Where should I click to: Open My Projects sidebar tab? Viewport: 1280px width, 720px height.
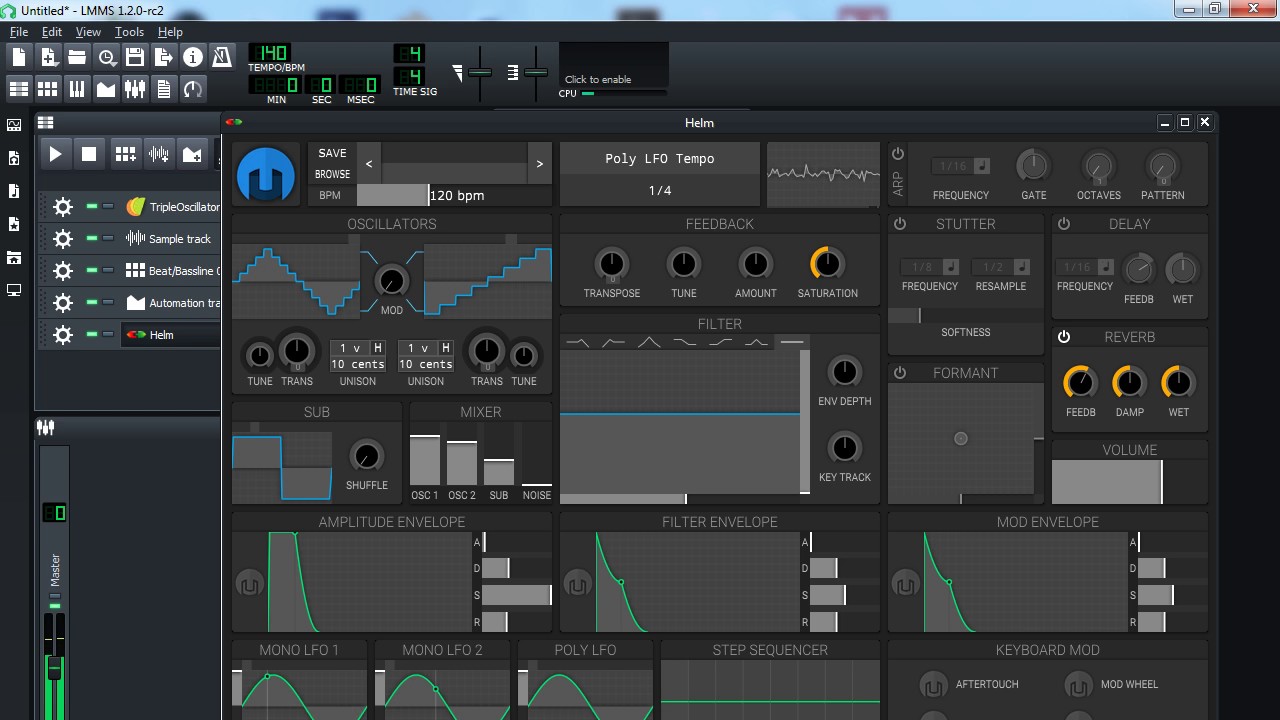click(14, 158)
